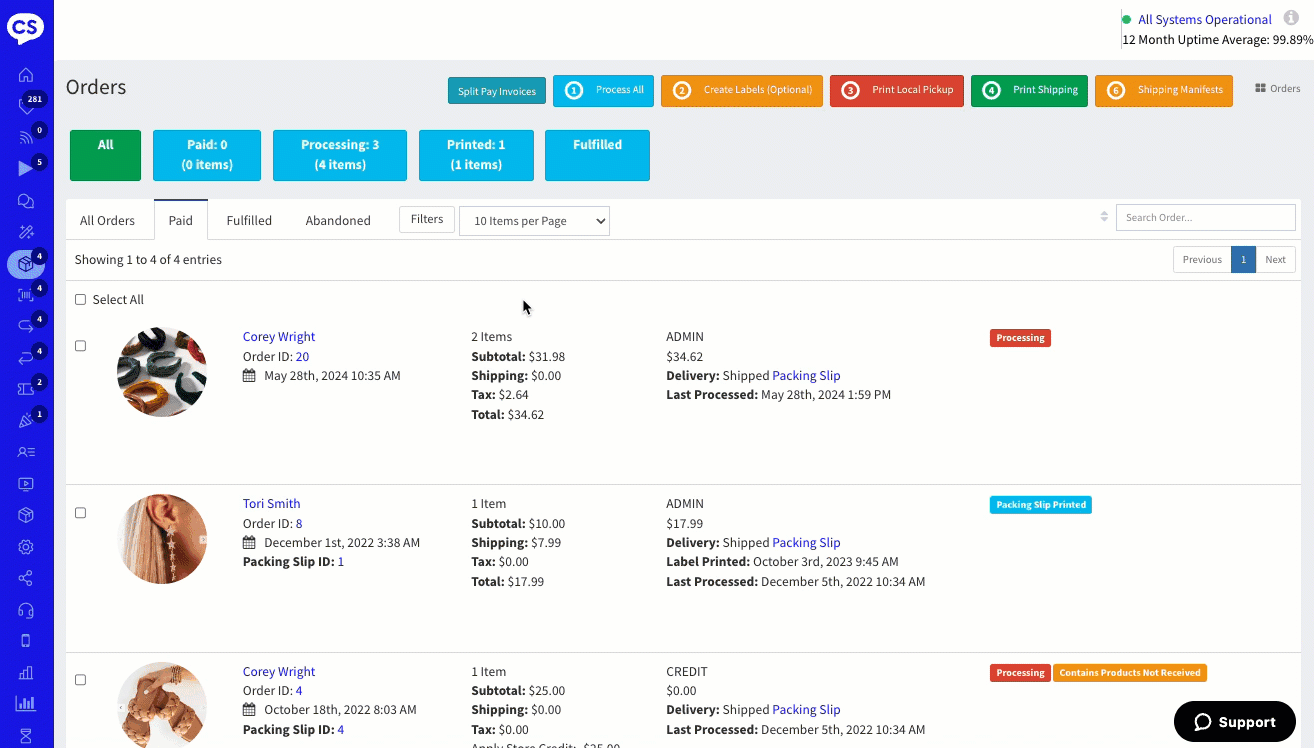Screen dimensions: 1314x748
Task: Click the magic wand sidebar icon
Action: point(26,232)
